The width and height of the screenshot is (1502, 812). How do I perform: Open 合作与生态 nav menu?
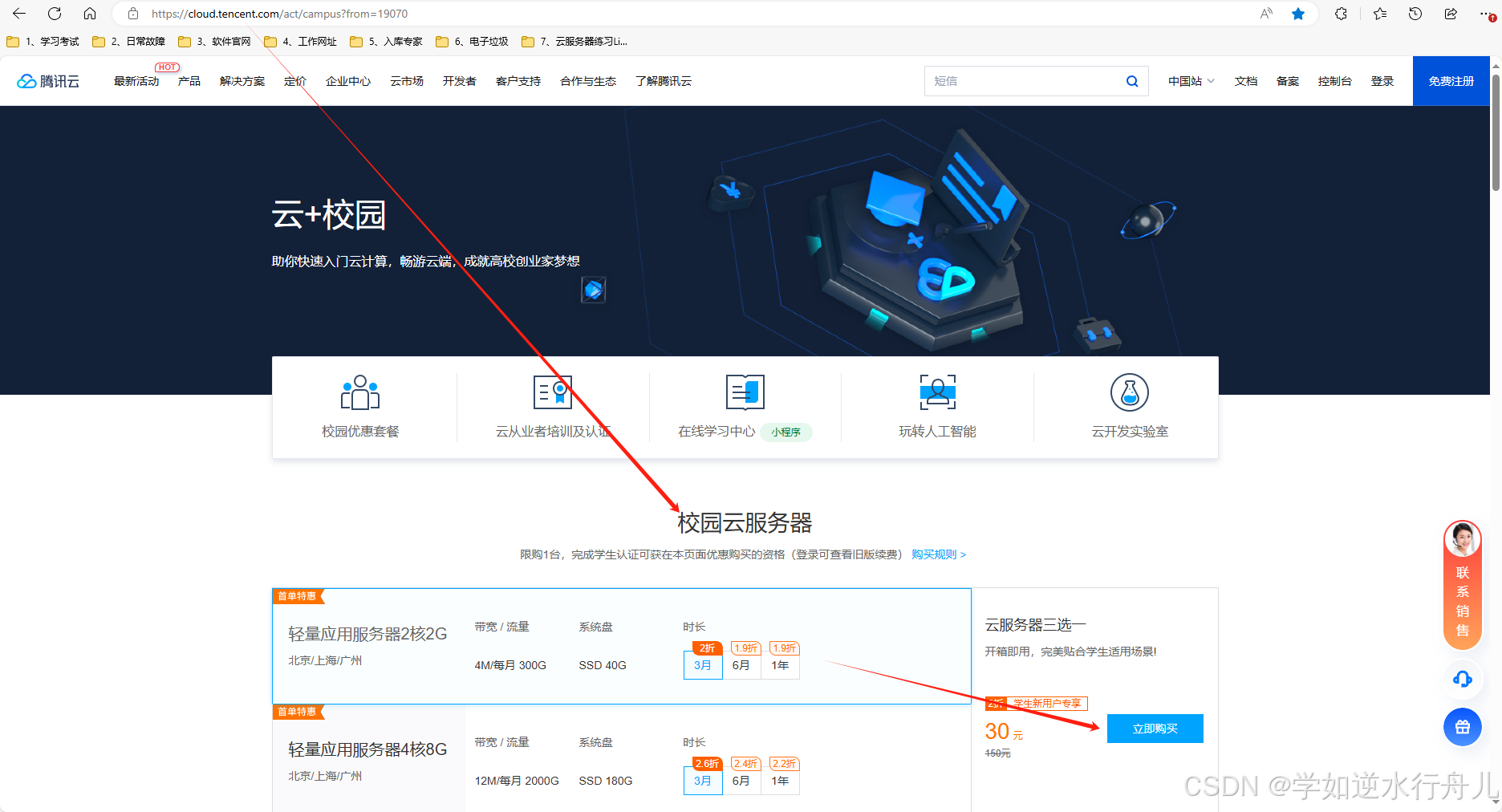coord(588,81)
